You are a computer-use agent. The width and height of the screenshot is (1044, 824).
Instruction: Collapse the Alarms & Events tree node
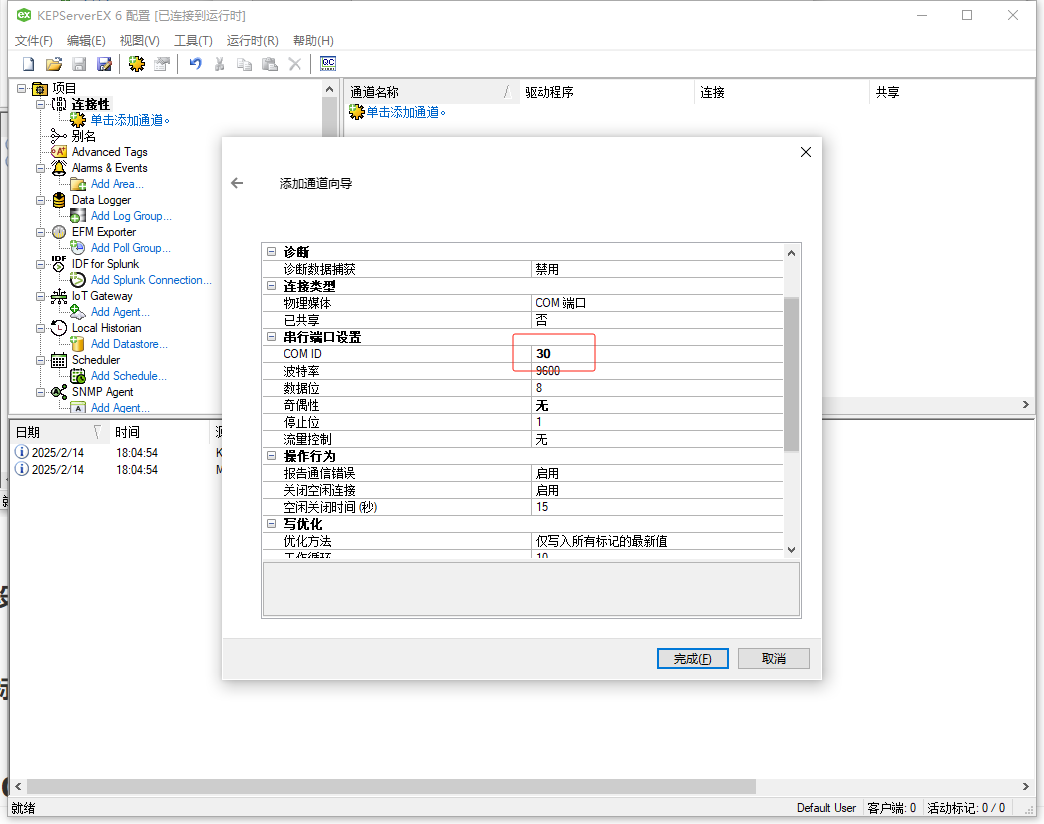[41, 168]
